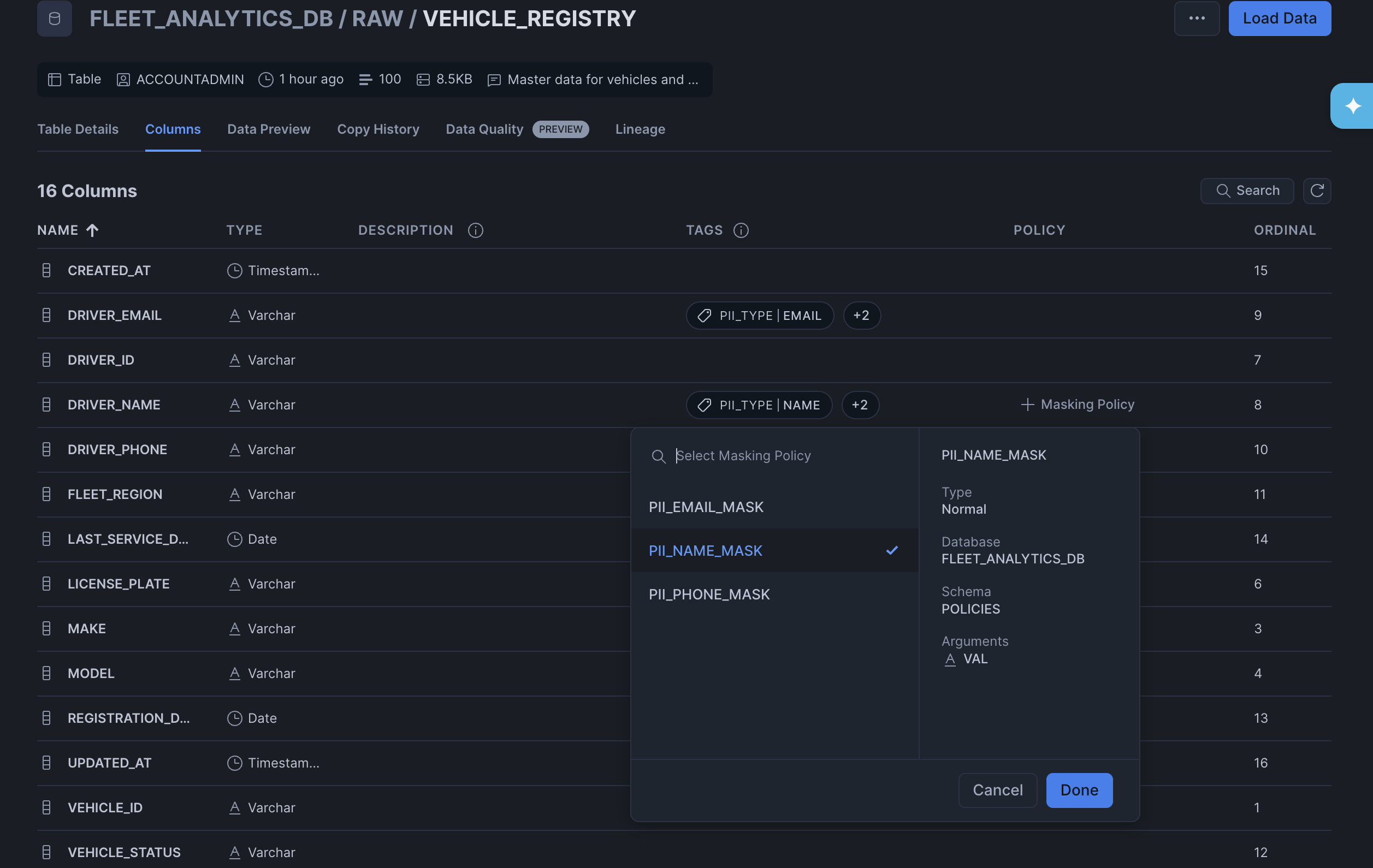Click the NAME sort arrow icon
Screen dimensions: 1373x868
point(92,230)
